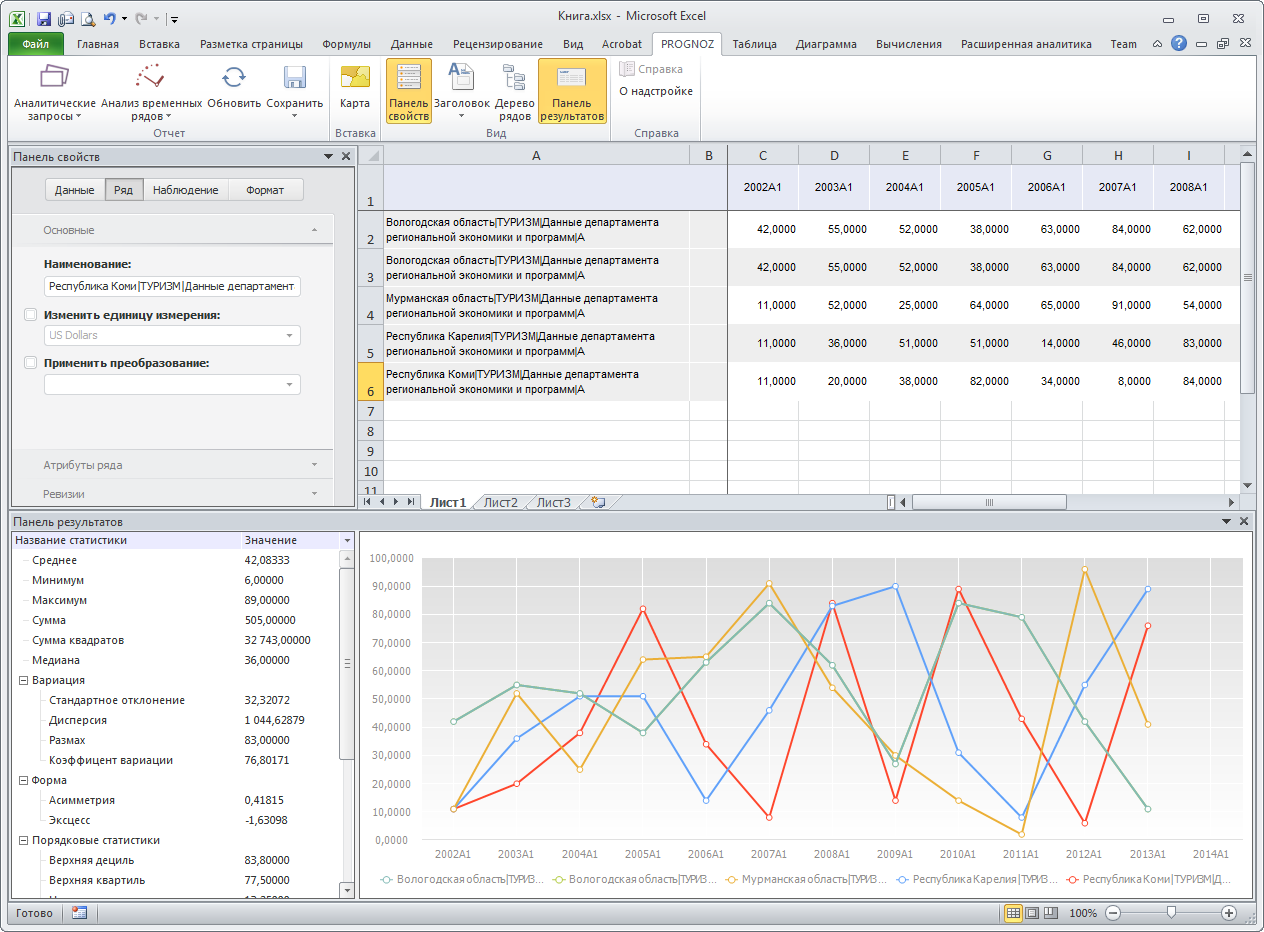Click the Сохранить ribbon icon
1264x932 pixels.
[294, 91]
